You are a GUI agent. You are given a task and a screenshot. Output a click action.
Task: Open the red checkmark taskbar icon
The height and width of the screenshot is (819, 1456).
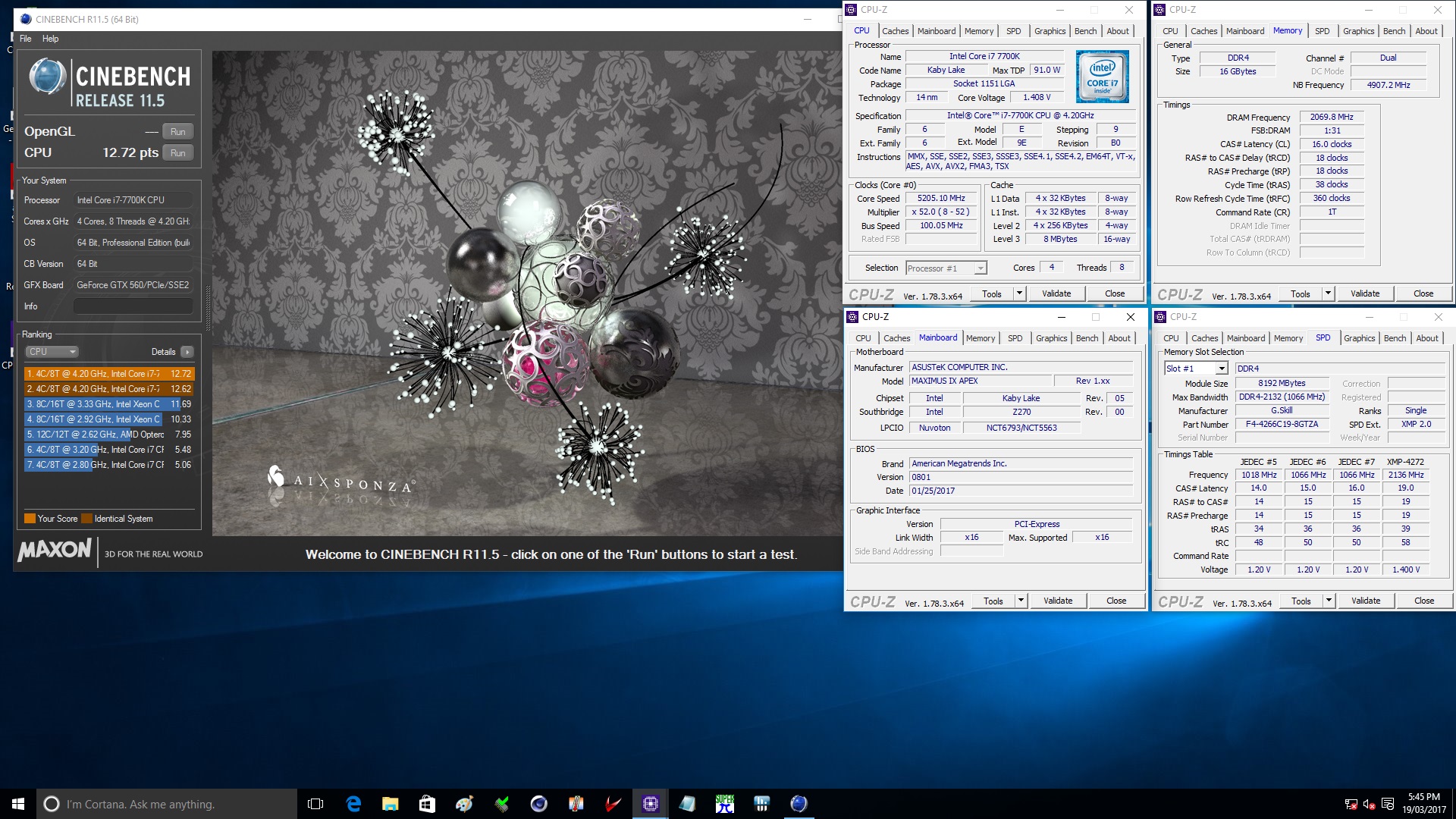point(613,804)
